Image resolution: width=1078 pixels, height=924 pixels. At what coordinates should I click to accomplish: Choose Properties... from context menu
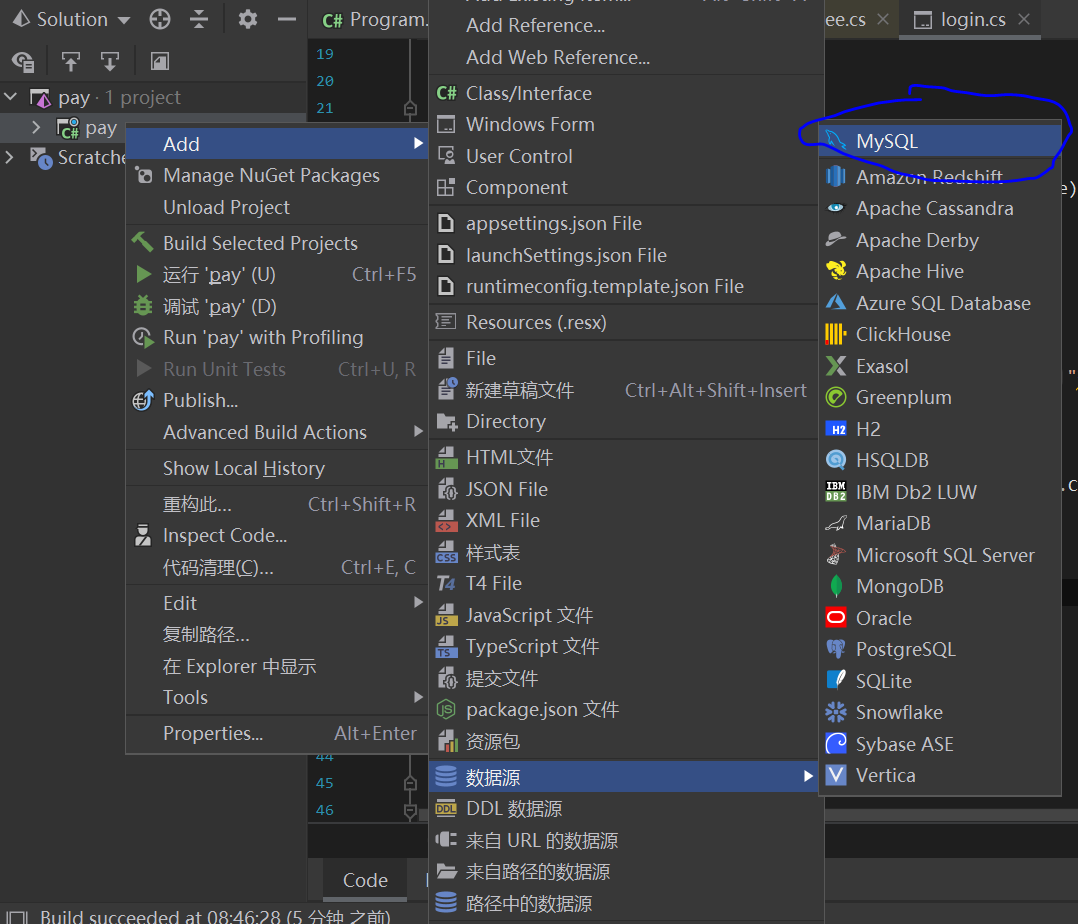click(x=277, y=733)
